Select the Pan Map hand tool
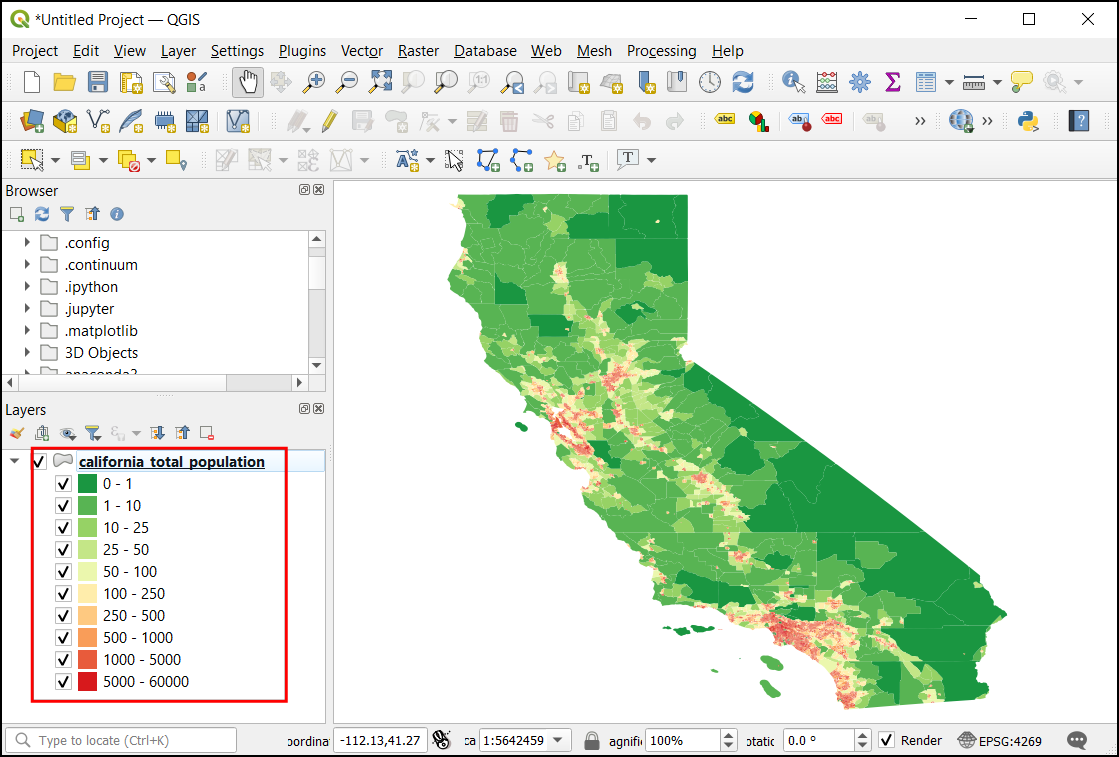The height and width of the screenshot is (757, 1119). click(248, 82)
